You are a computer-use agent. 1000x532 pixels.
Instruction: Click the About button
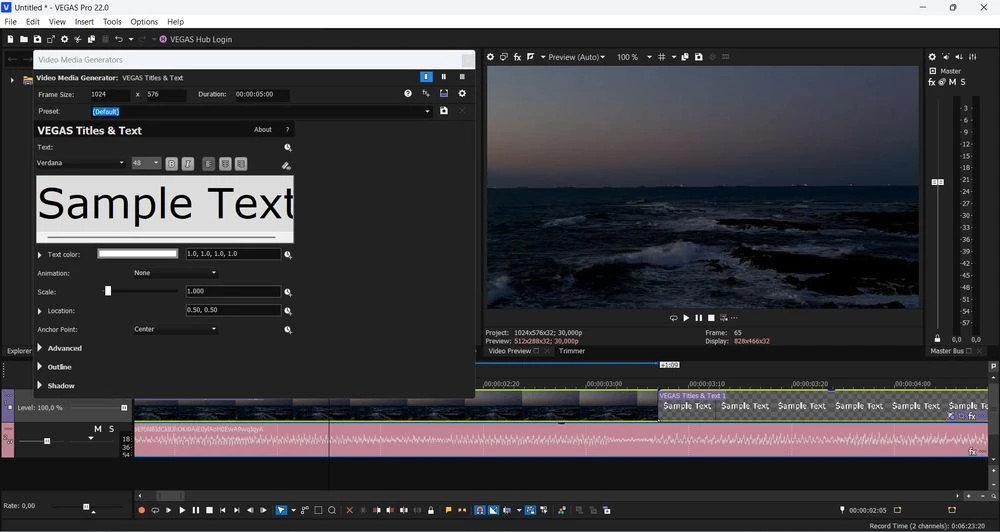(x=262, y=130)
